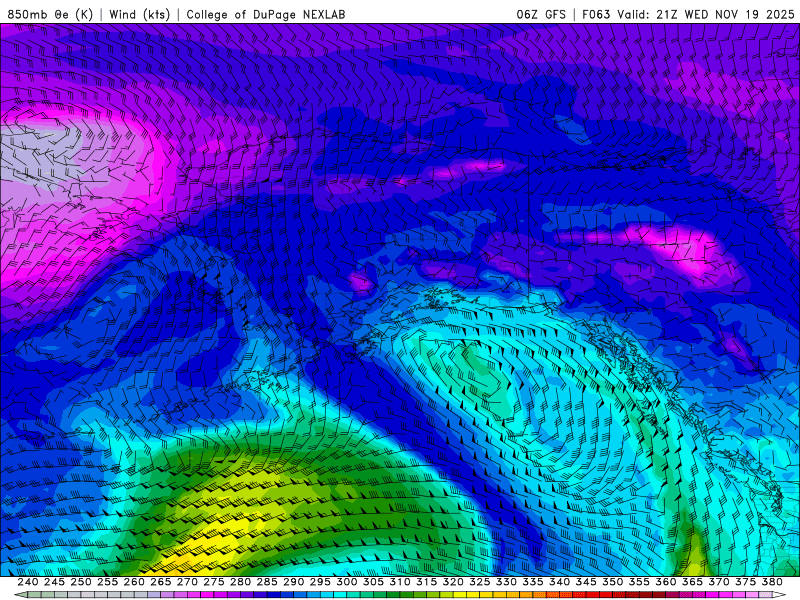Click the "850mb θe (K)" title text
800x600 pixels.
tap(51, 14)
